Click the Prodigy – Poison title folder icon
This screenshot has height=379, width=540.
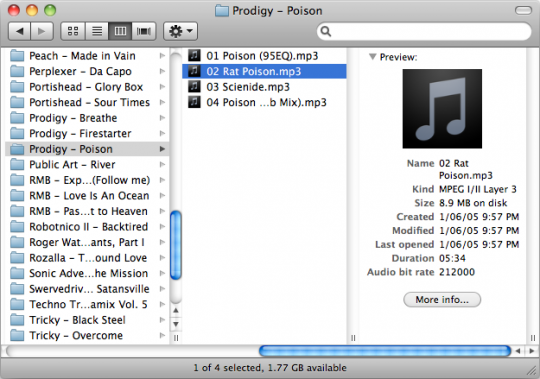tap(222, 11)
